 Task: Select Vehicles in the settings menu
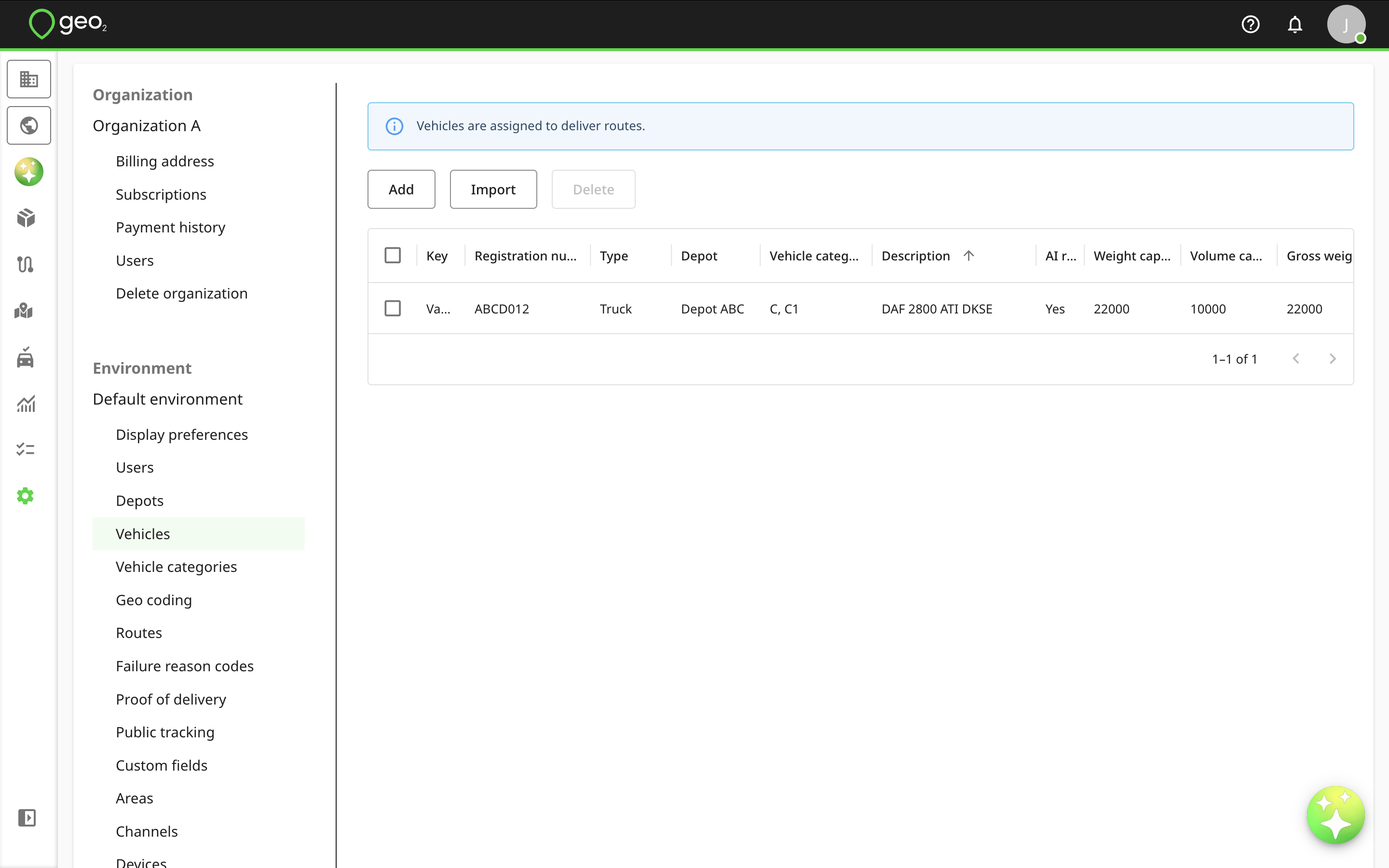click(x=199, y=534)
